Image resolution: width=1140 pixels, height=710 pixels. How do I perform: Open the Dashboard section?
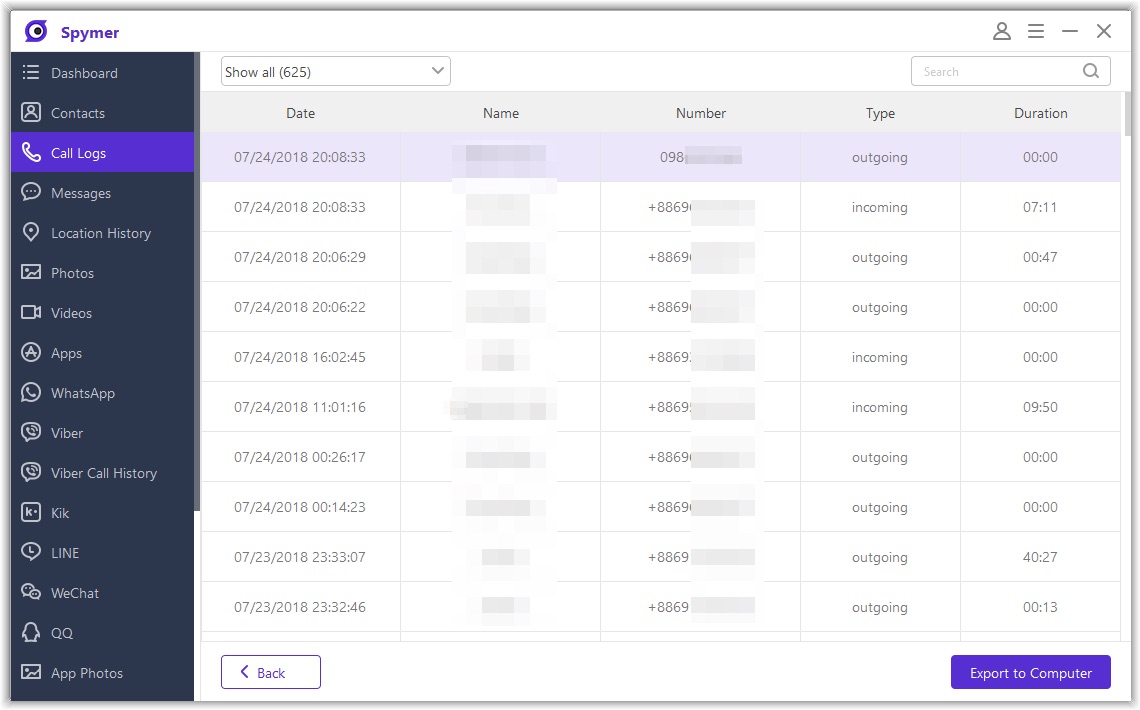tap(103, 73)
